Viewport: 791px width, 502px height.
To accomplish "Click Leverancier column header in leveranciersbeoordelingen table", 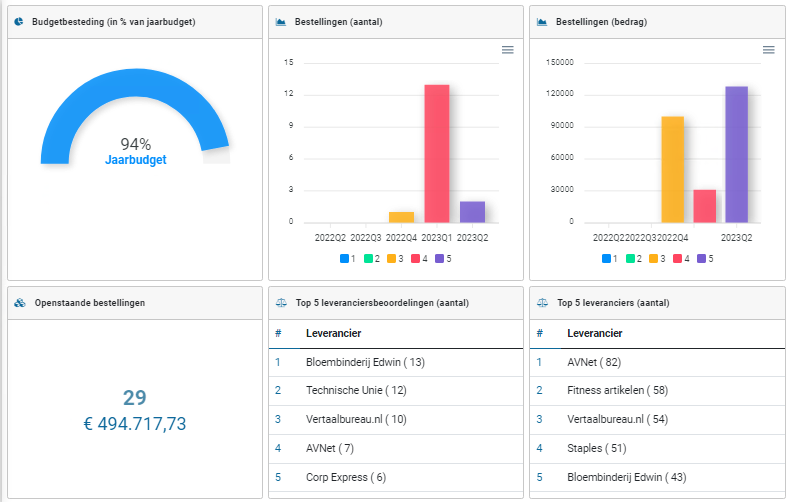I will point(333,333).
